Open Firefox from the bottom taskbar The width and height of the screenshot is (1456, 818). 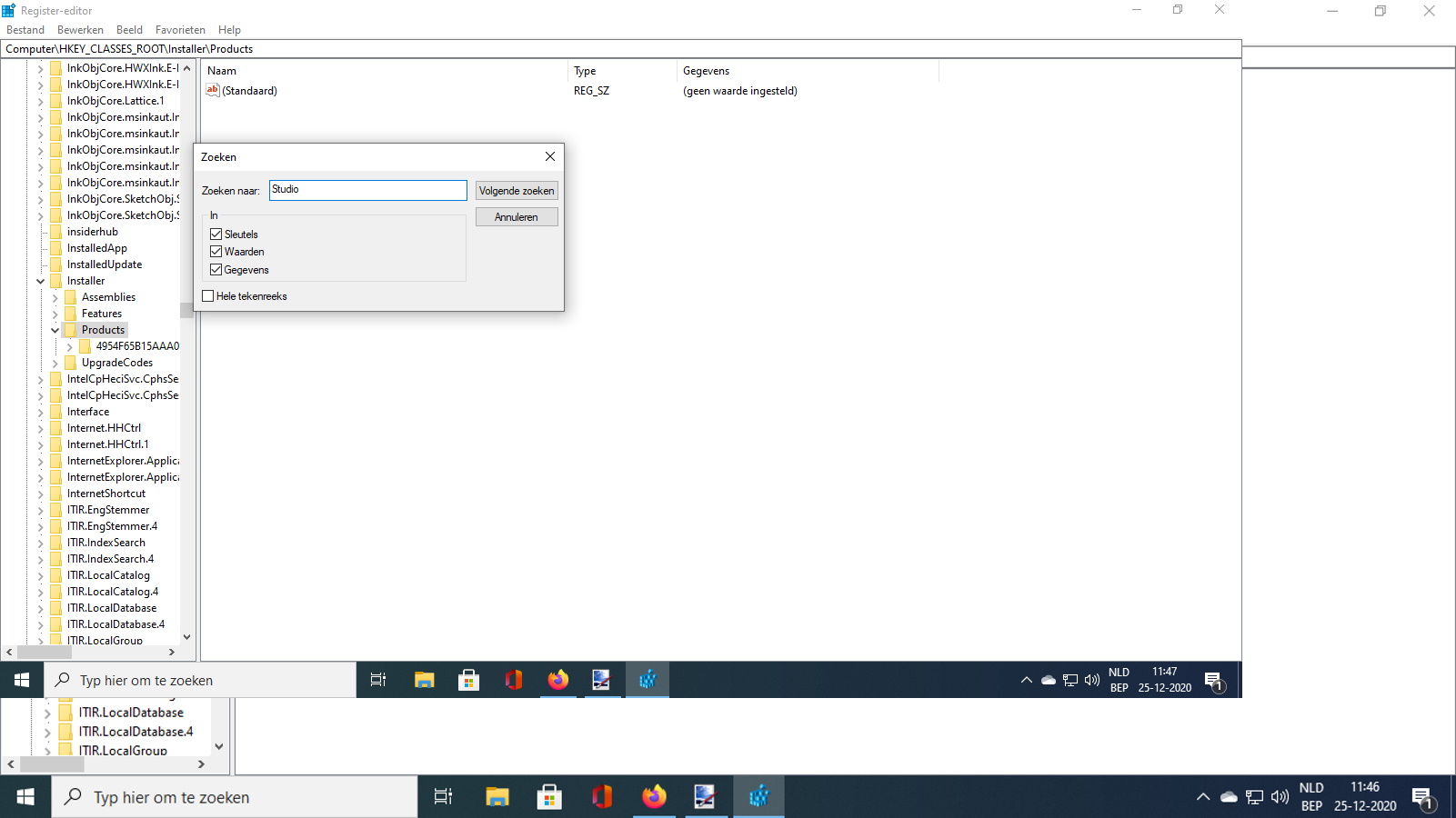(654, 797)
